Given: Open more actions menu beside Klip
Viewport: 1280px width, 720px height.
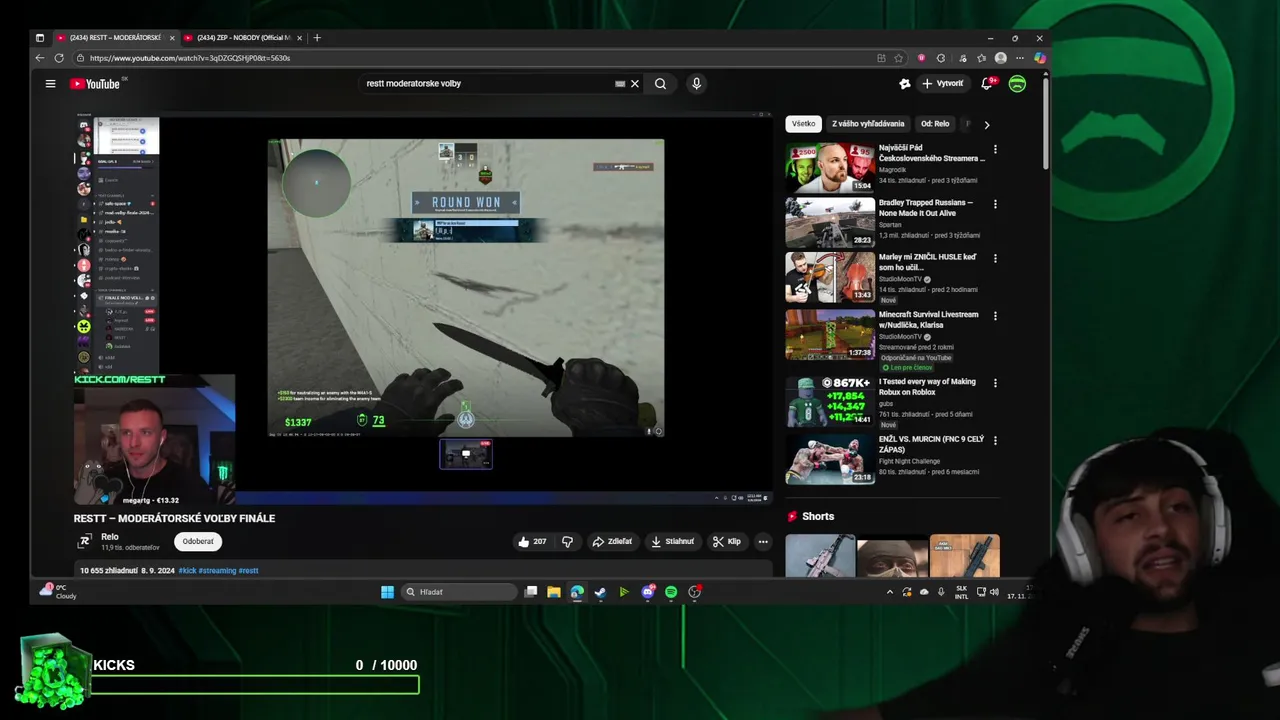Looking at the screenshot, I should [x=763, y=542].
